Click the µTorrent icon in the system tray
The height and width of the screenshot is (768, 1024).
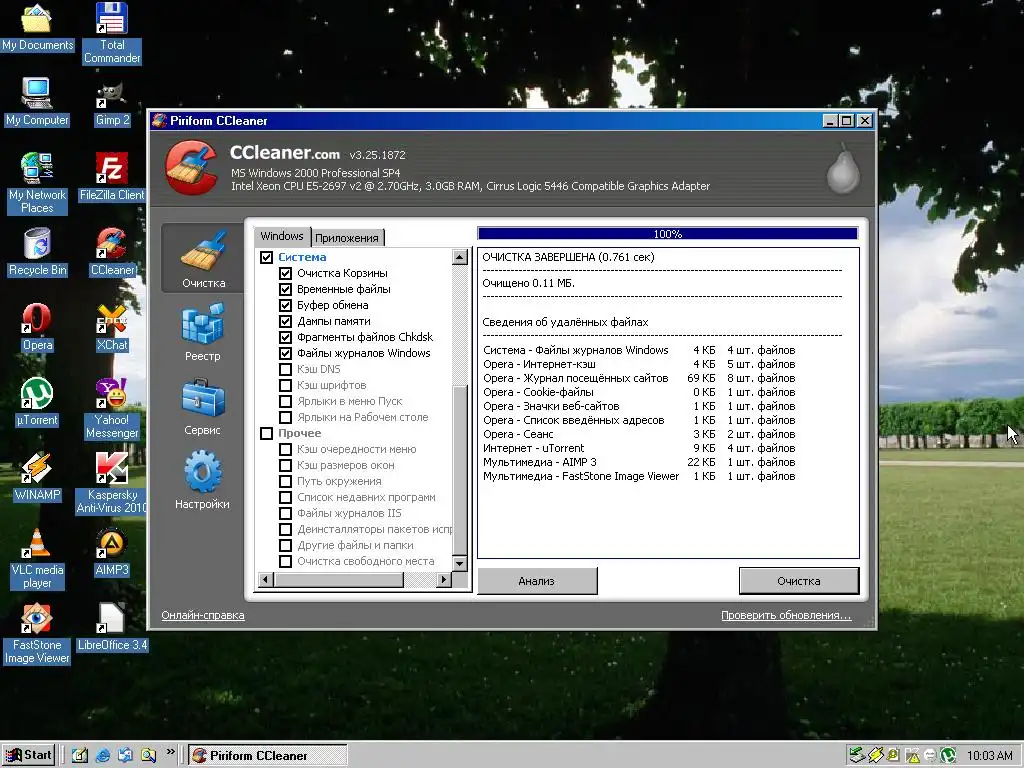tap(948, 756)
